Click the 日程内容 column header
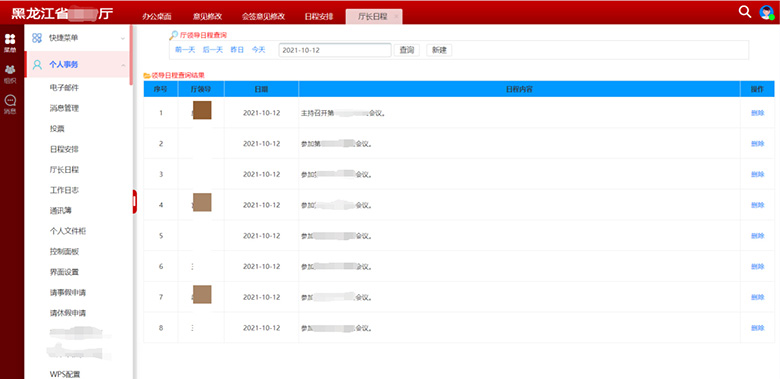 click(x=519, y=89)
